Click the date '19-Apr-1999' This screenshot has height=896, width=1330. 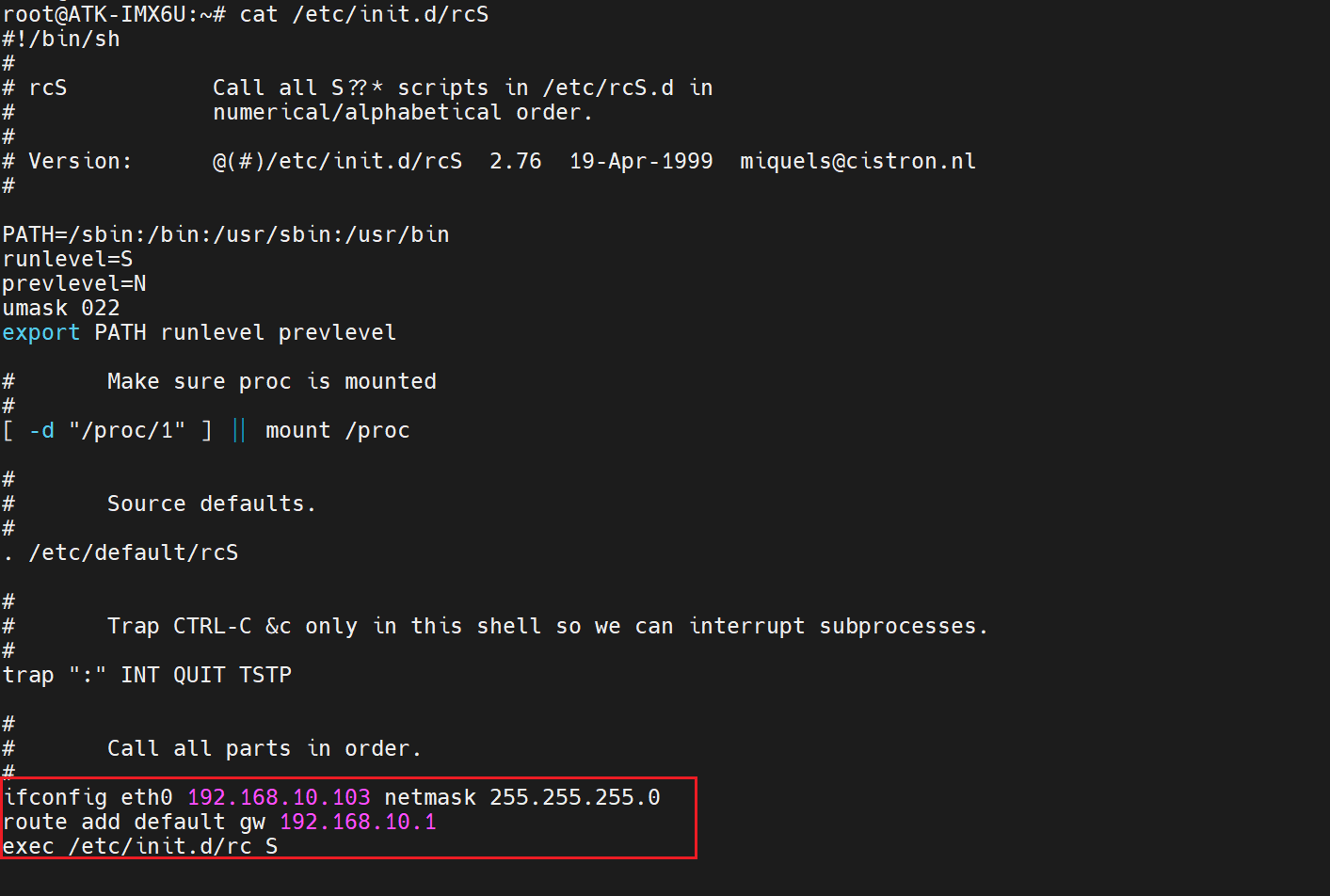click(x=641, y=161)
